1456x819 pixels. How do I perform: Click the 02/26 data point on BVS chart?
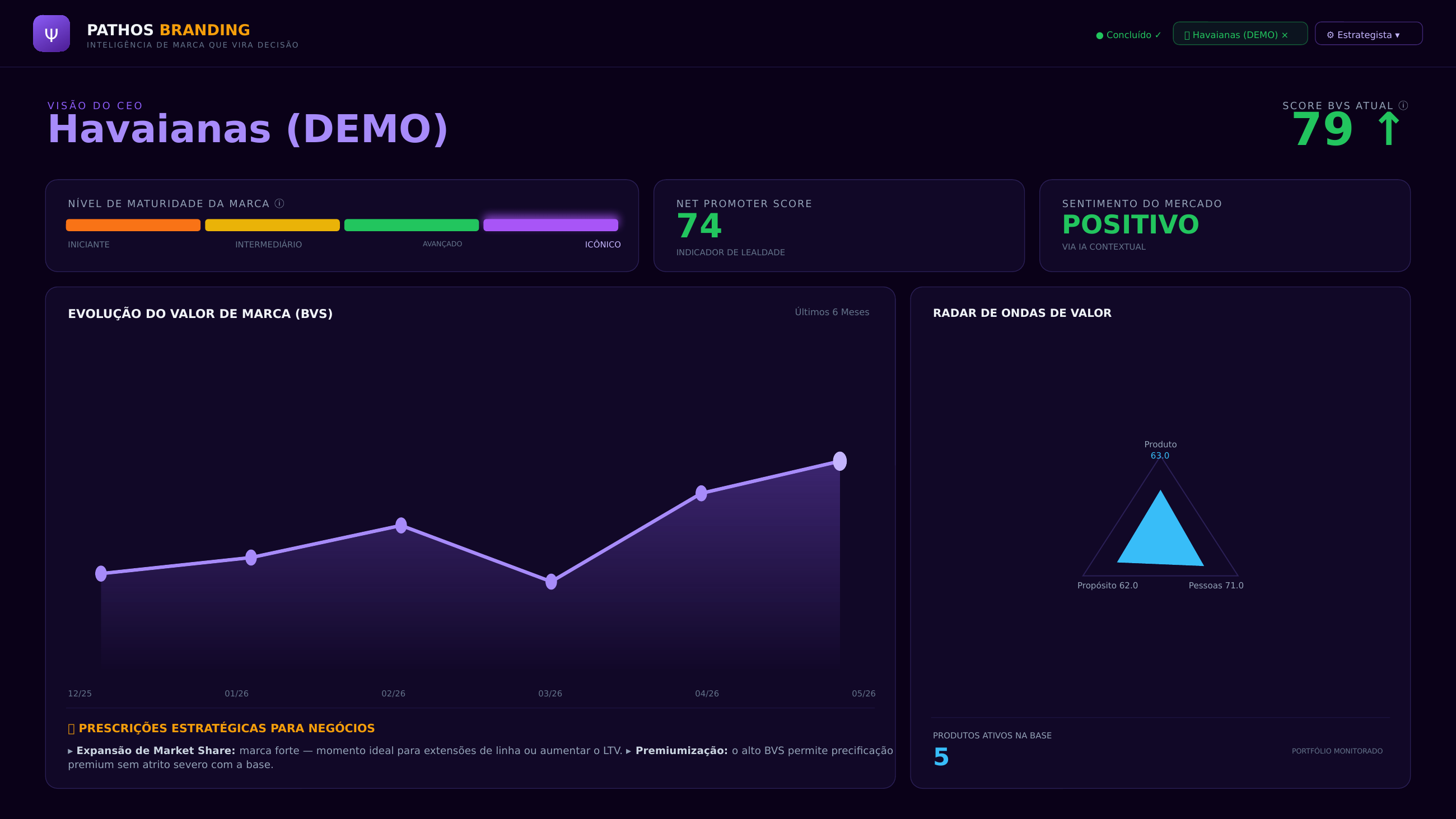tap(401, 525)
